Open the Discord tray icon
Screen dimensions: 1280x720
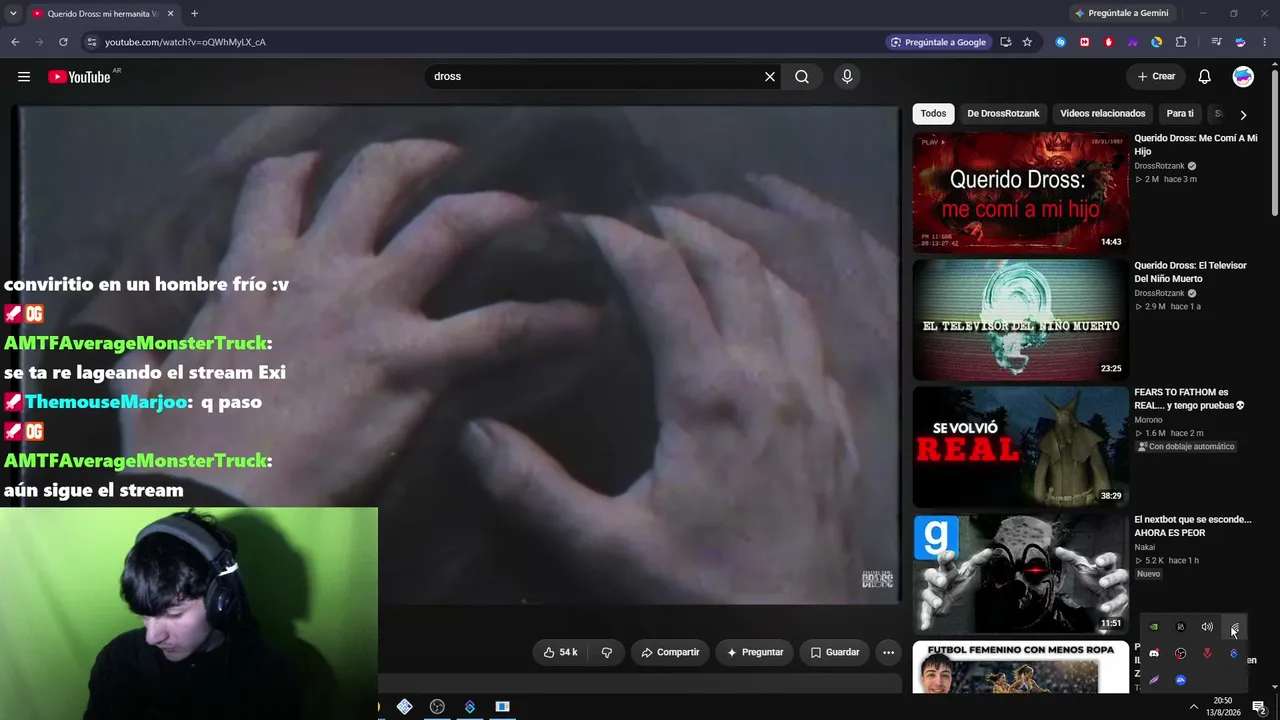click(x=1154, y=653)
